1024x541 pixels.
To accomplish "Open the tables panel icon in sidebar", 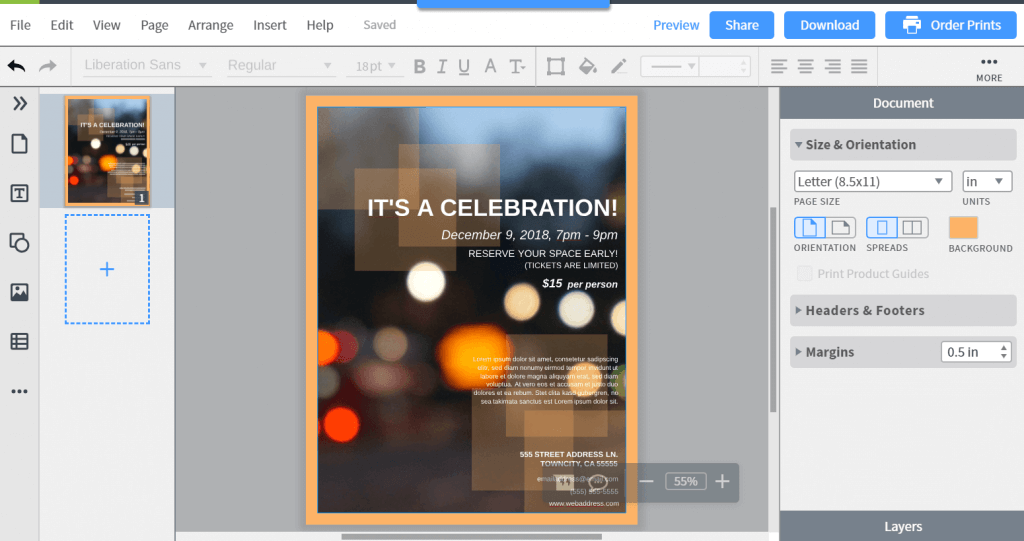I will pos(20,342).
